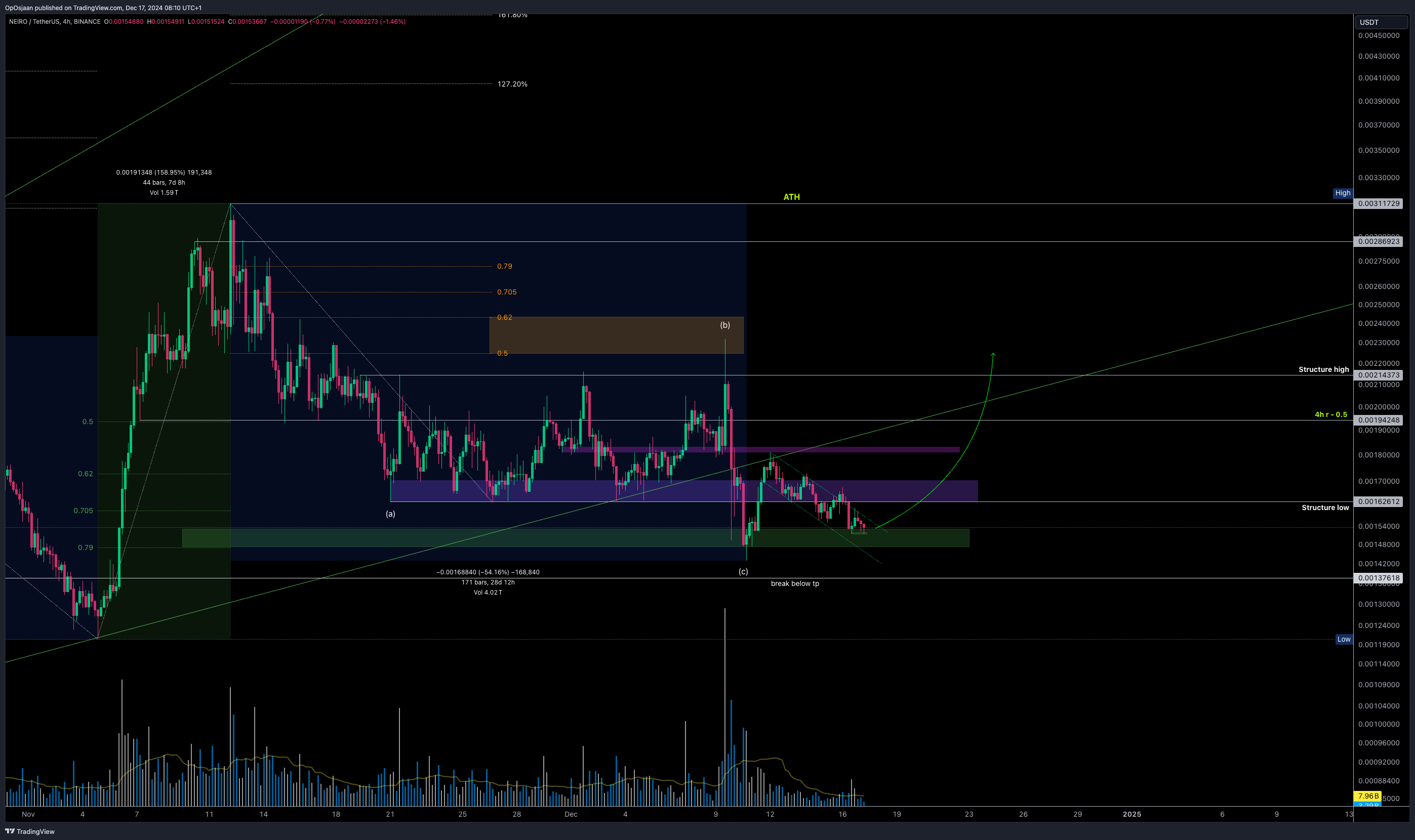Click the 127.20% Fibonacci extension label
This screenshot has height=840, width=1415.
(x=512, y=85)
